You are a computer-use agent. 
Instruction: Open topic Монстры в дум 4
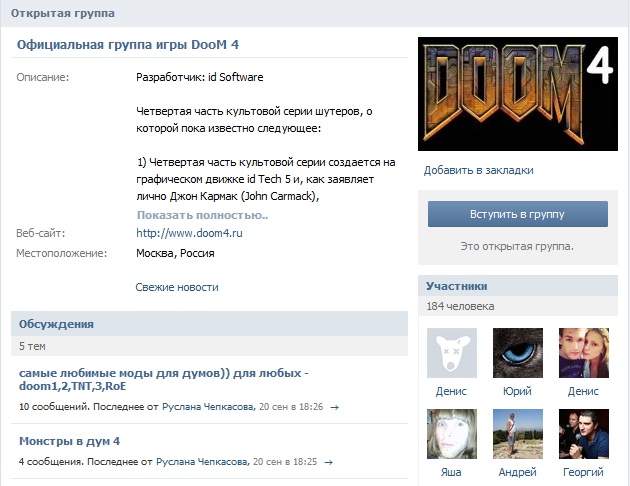70,441
